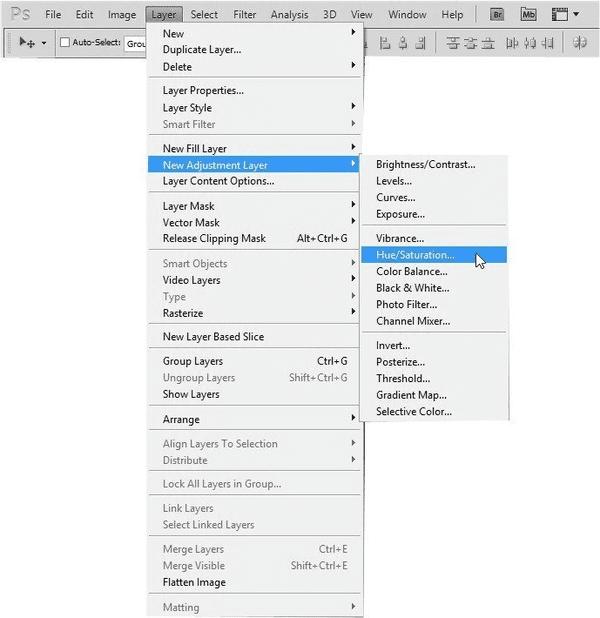This screenshot has height=618, width=600.
Task: Choose Vibrance... adjustment
Action: [434, 238]
